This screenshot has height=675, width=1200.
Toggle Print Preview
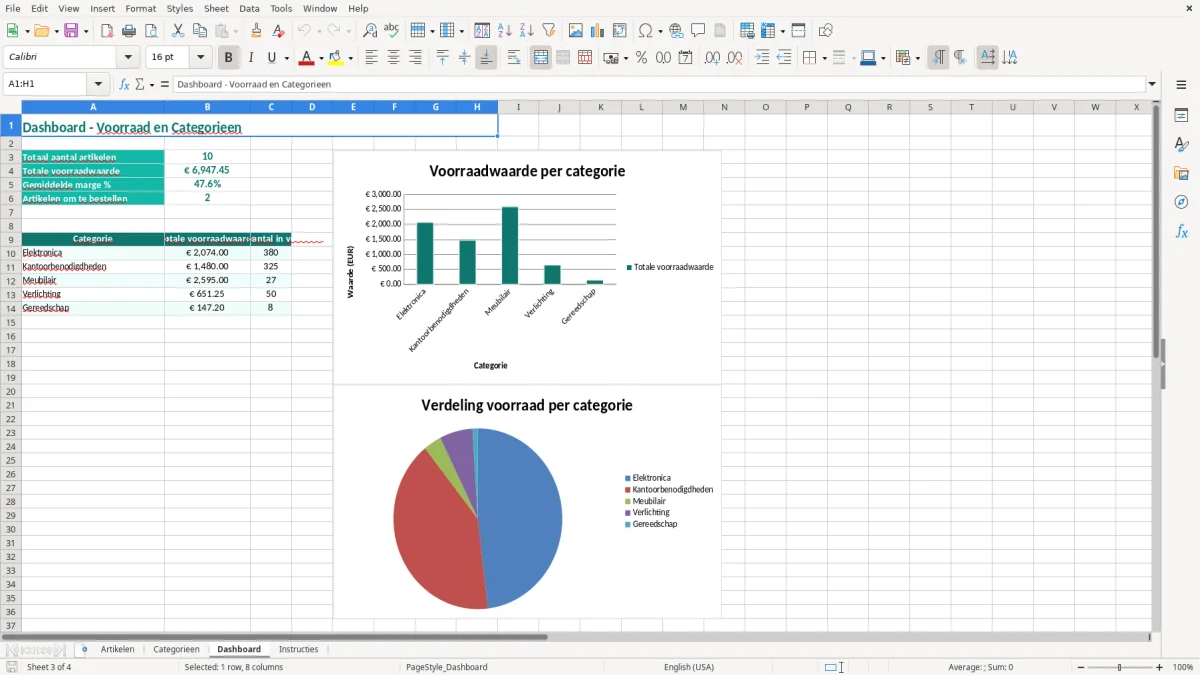[151, 31]
